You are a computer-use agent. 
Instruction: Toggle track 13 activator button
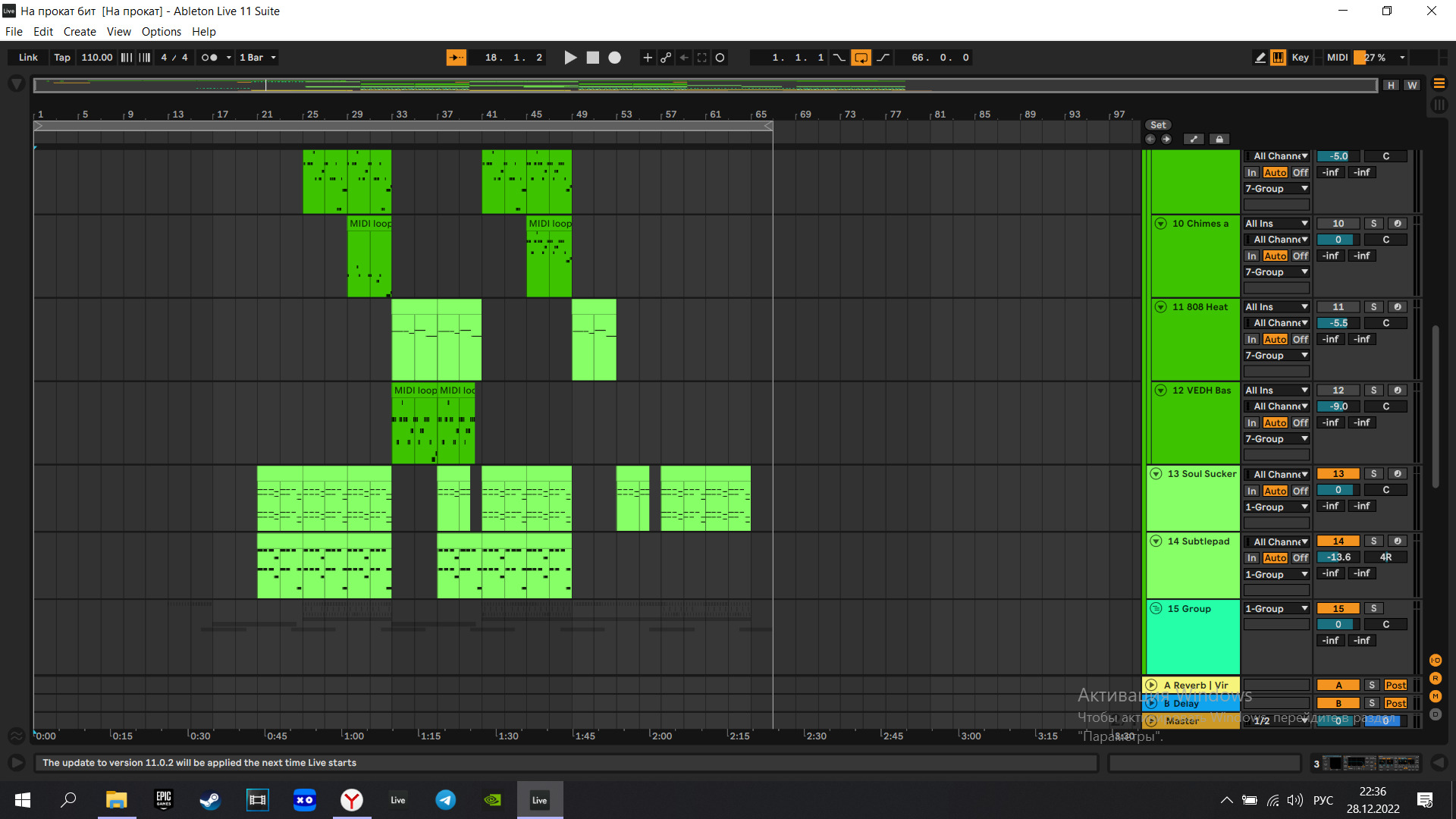click(x=1338, y=474)
